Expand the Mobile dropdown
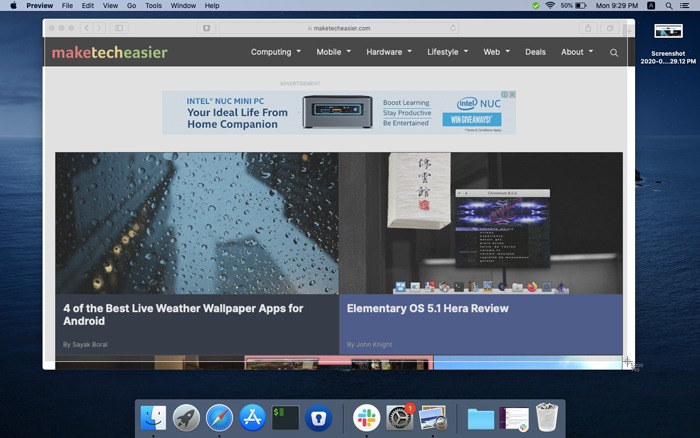 (x=333, y=52)
